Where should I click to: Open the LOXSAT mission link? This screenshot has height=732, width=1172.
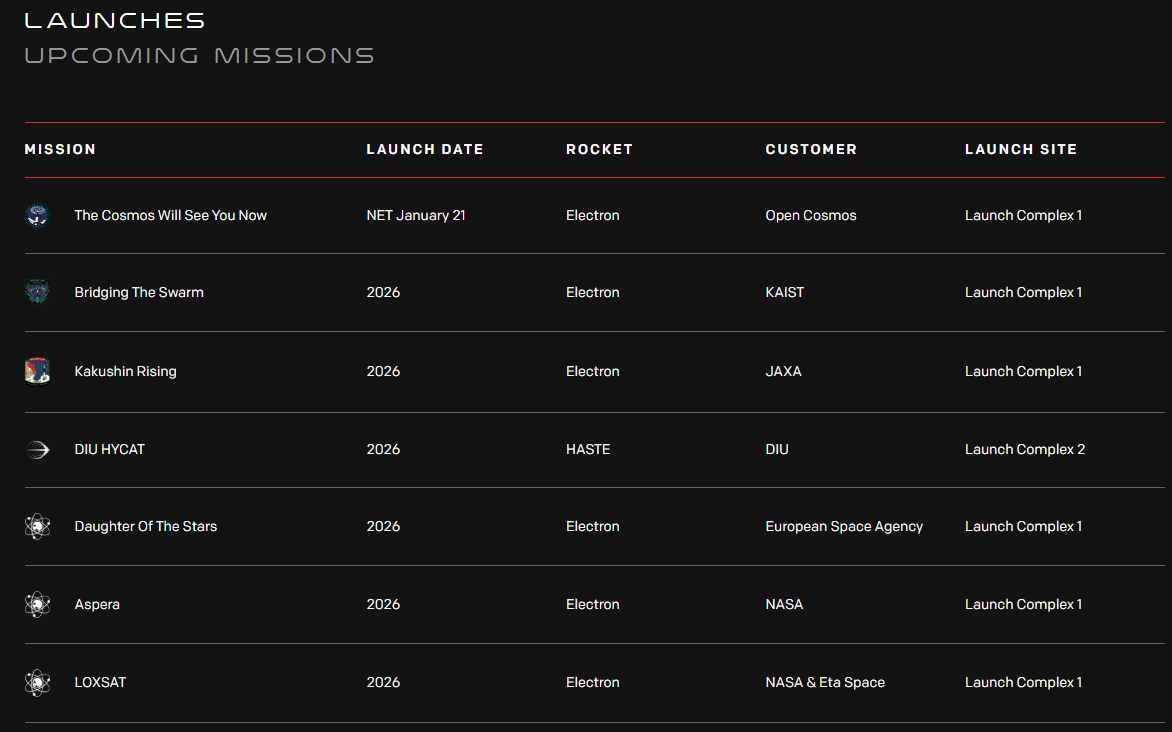[x=100, y=682]
